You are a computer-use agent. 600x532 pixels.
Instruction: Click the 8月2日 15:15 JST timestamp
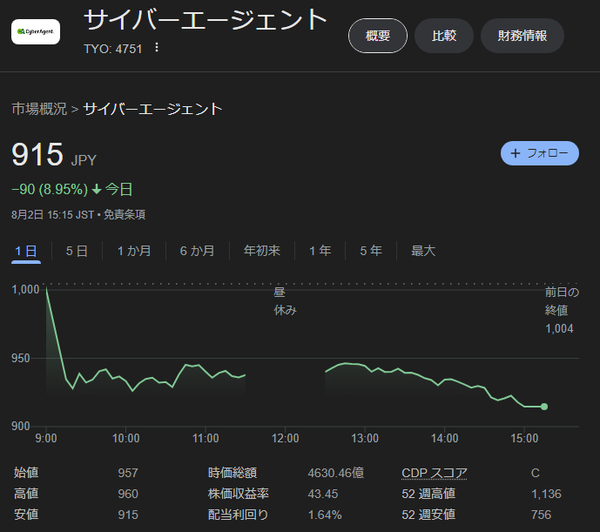[x=52, y=215]
